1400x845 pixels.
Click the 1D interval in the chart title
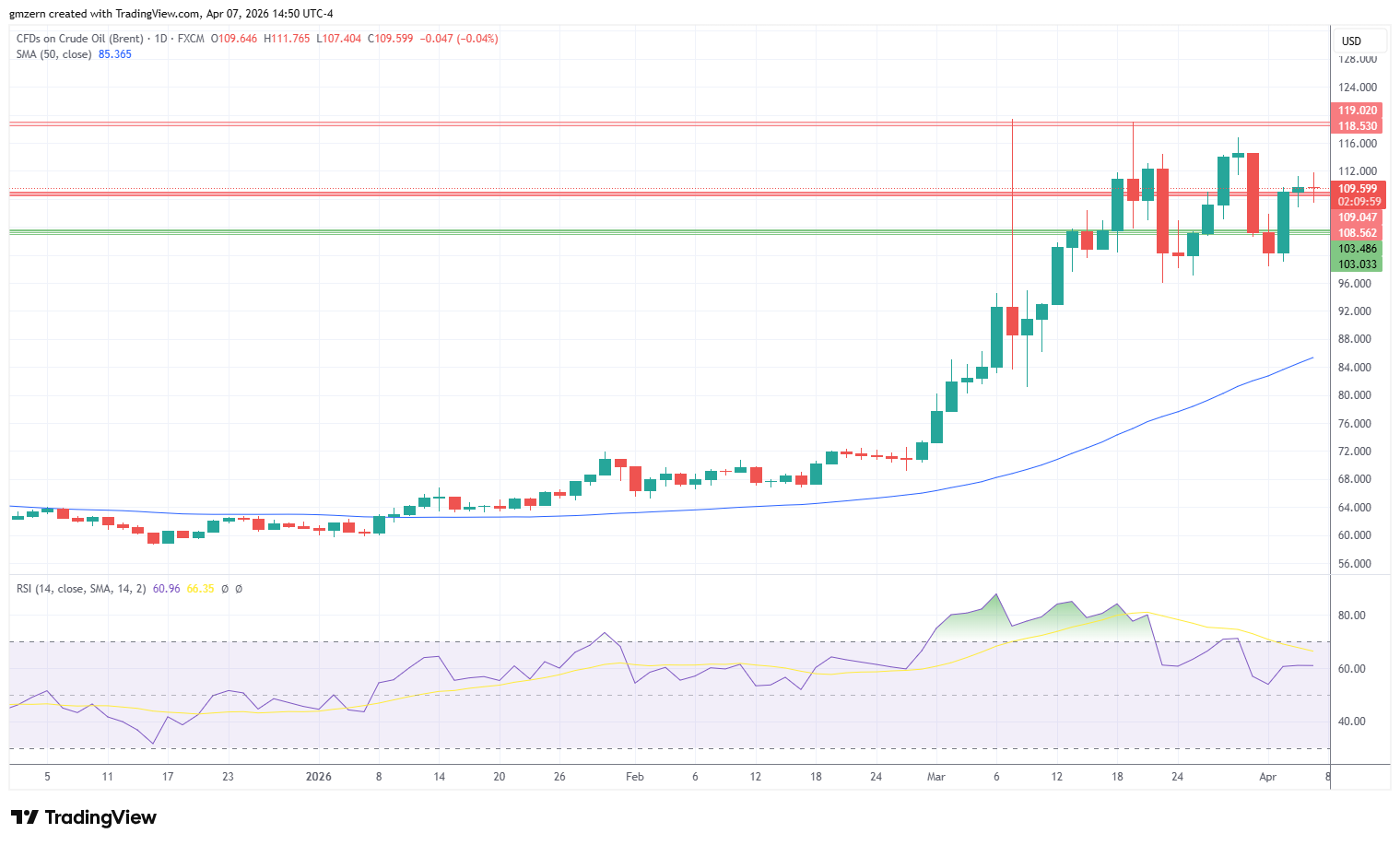pos(160,39)
